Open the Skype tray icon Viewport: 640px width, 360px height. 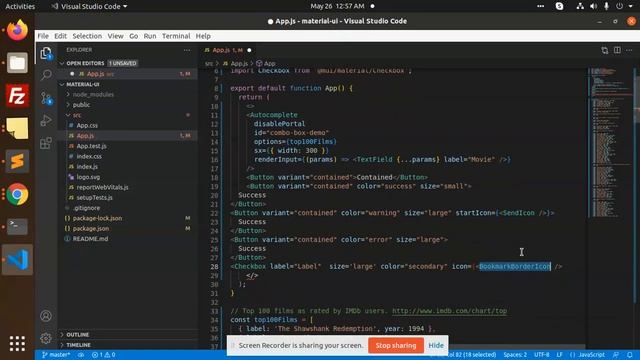559,6
